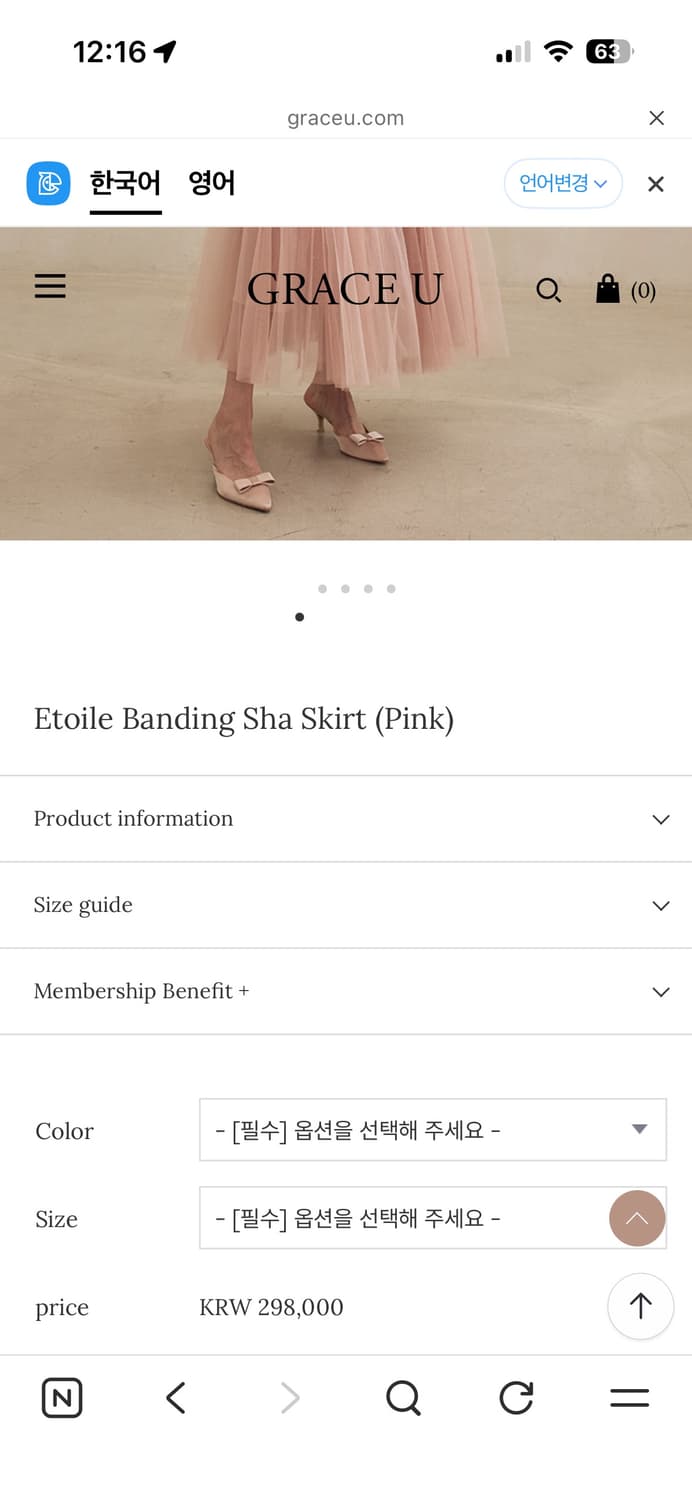This screenshot has height=1500, width=692.
Task: Tap the GRACE U logo to go home
Action: tap(346, 290)
